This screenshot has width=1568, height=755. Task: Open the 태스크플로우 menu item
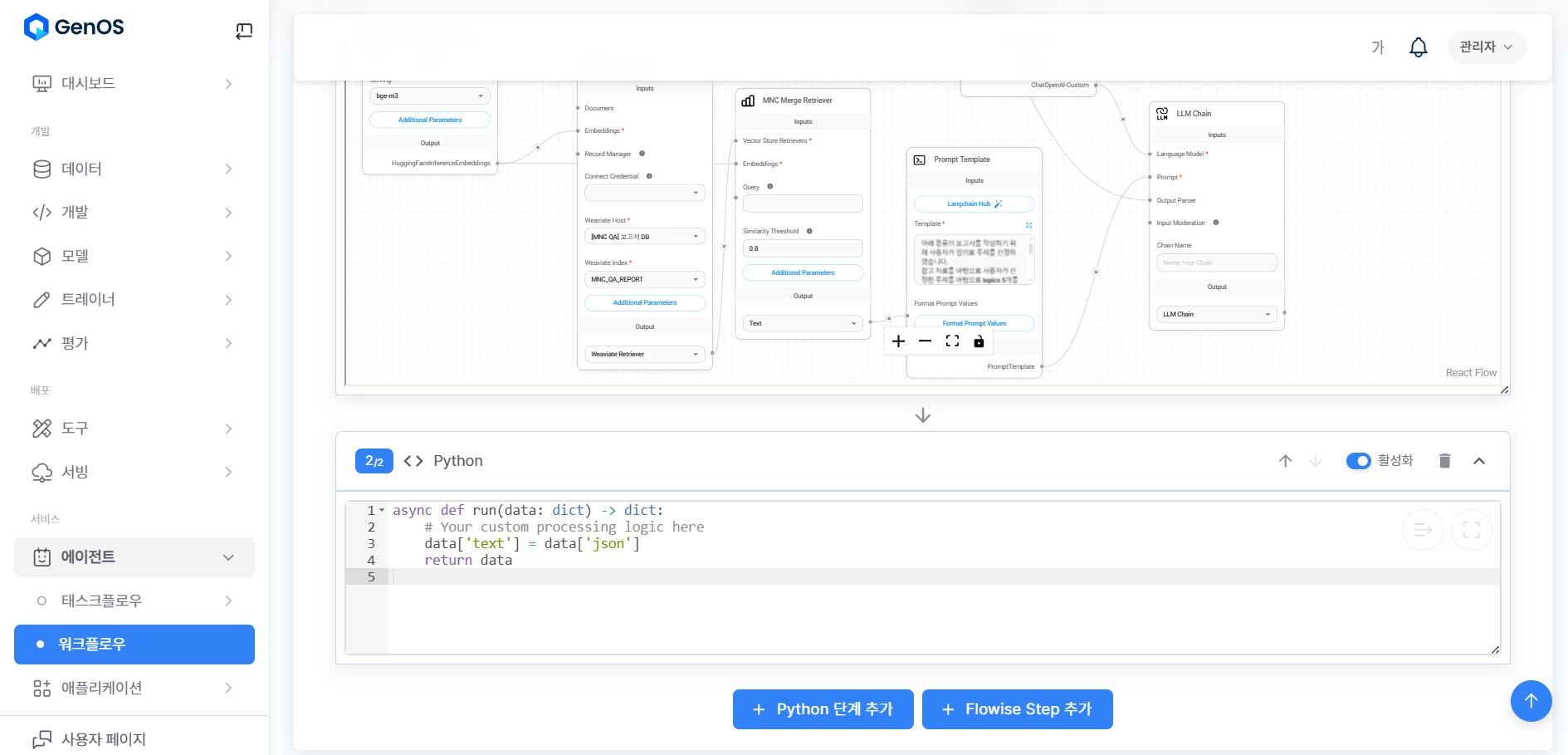pyautogui.click(x=134, y=601)
